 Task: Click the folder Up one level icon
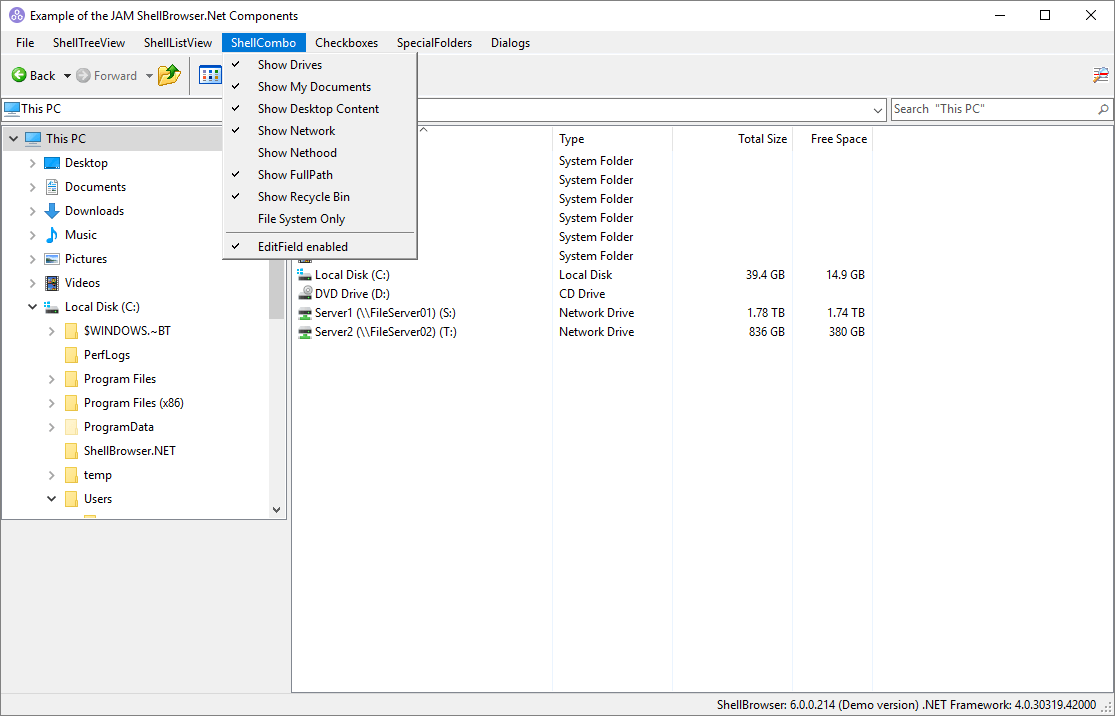tap(169, 76)
